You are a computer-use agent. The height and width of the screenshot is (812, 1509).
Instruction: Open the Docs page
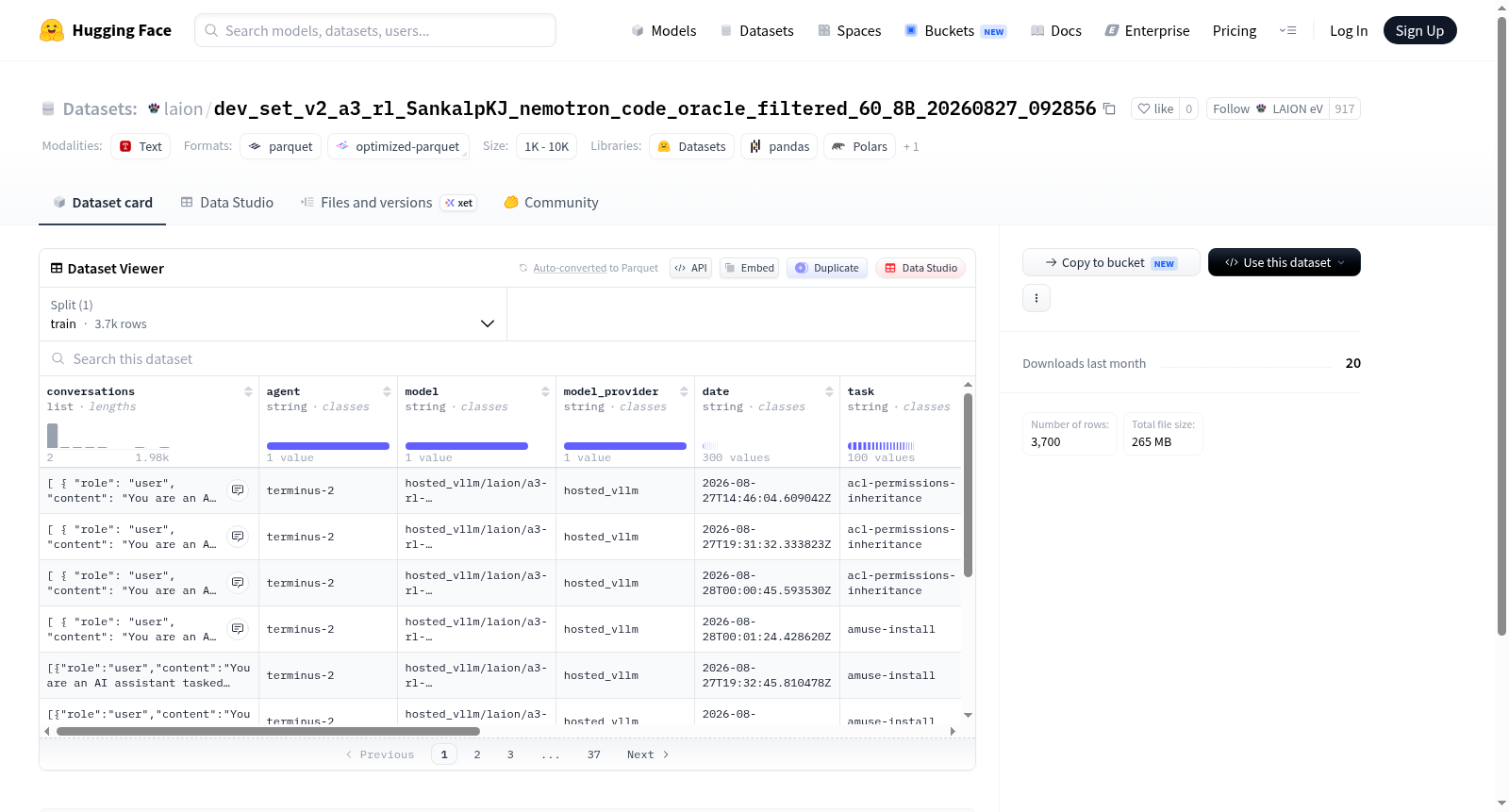1055,30
